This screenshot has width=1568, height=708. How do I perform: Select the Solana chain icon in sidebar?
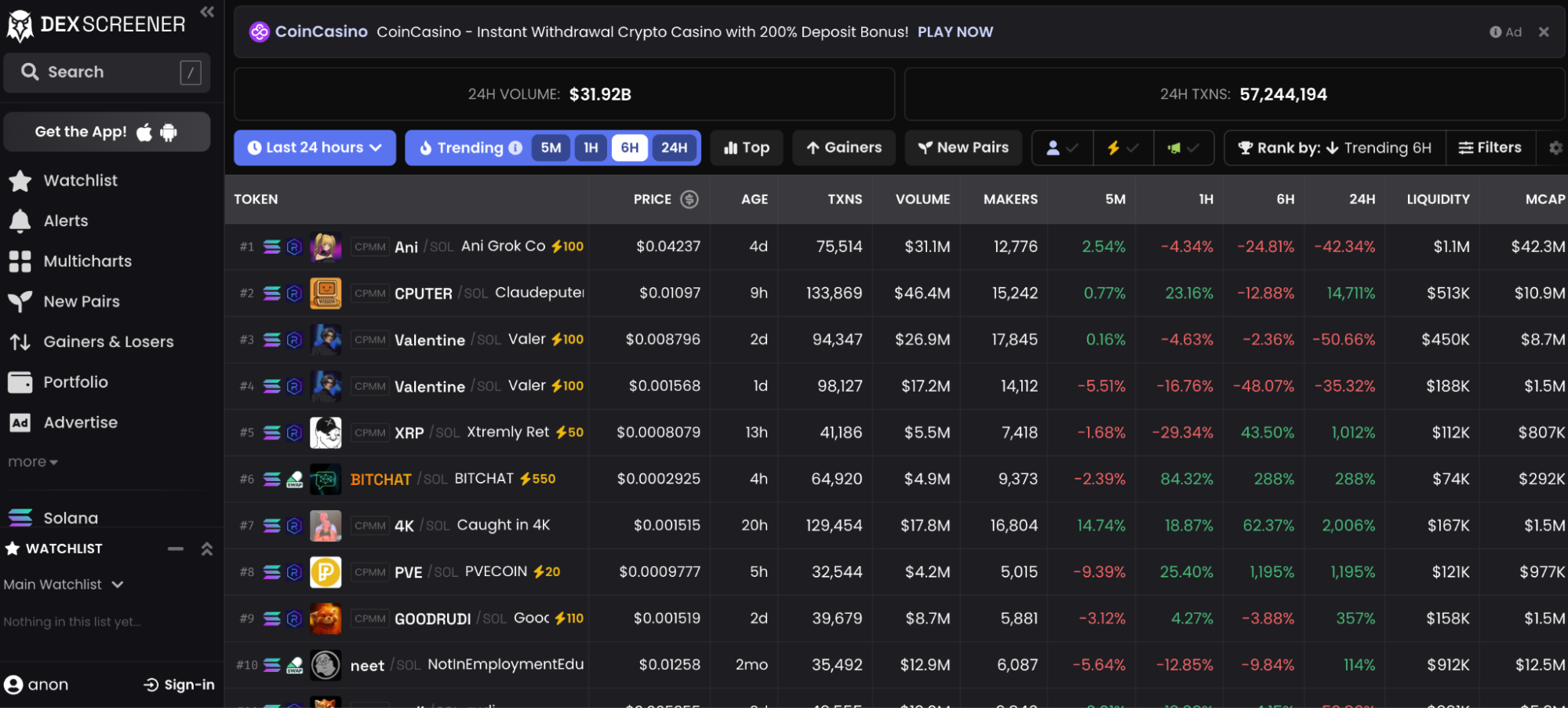tap(20, 518)
